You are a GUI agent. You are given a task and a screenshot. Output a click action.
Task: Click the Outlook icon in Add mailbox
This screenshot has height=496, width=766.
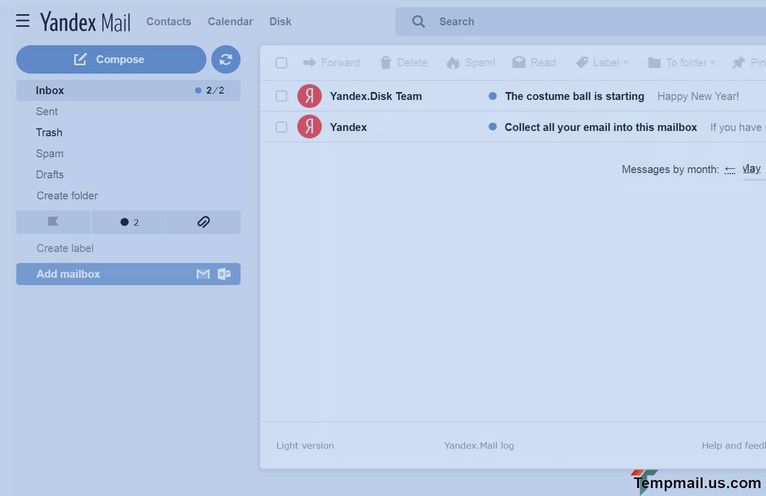(224, 274)
